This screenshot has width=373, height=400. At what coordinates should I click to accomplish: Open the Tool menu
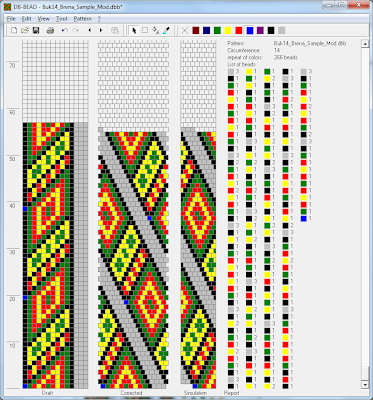(x=61, y=19)
